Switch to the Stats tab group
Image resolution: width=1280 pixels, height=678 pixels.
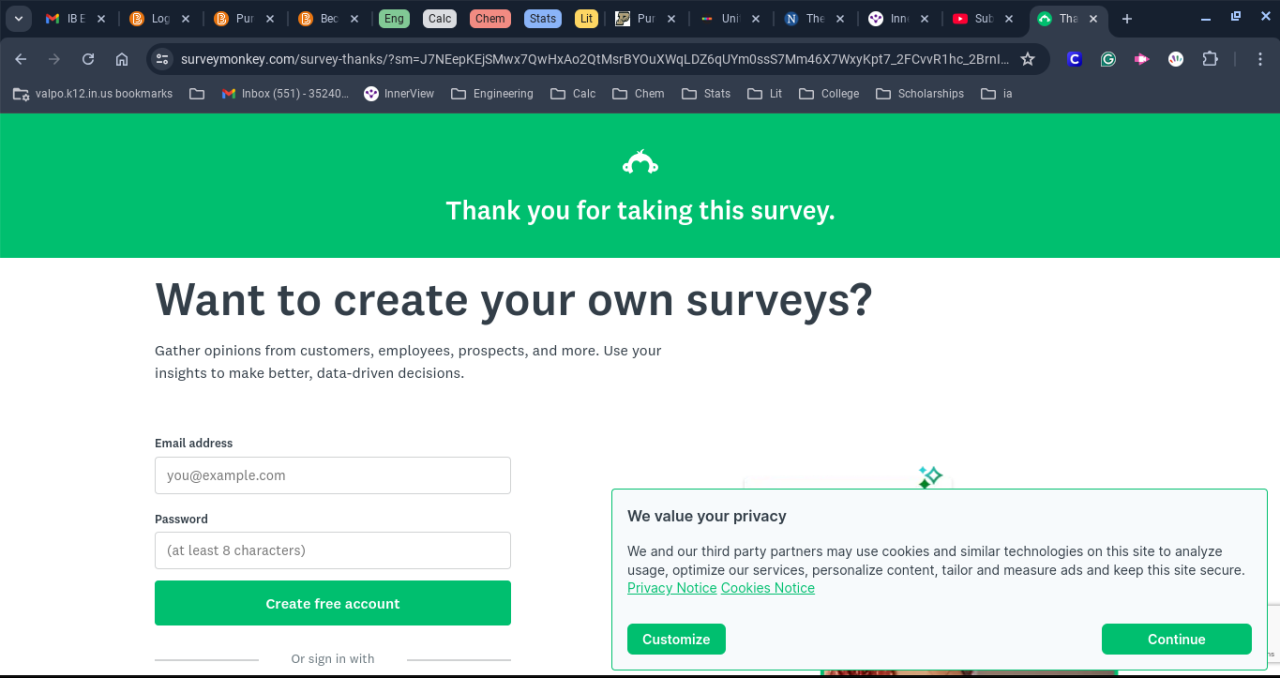[542, 19]
